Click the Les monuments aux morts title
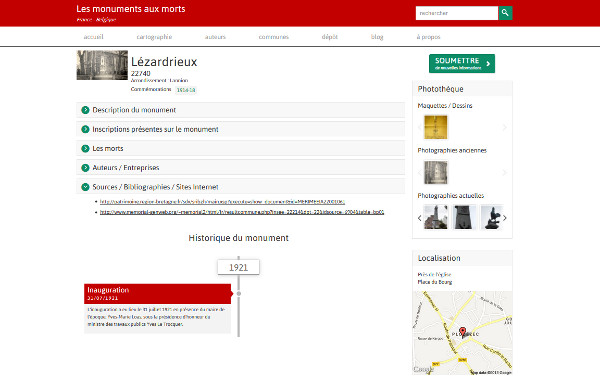Screen dimensions: 600x383 tap(130, 9)
